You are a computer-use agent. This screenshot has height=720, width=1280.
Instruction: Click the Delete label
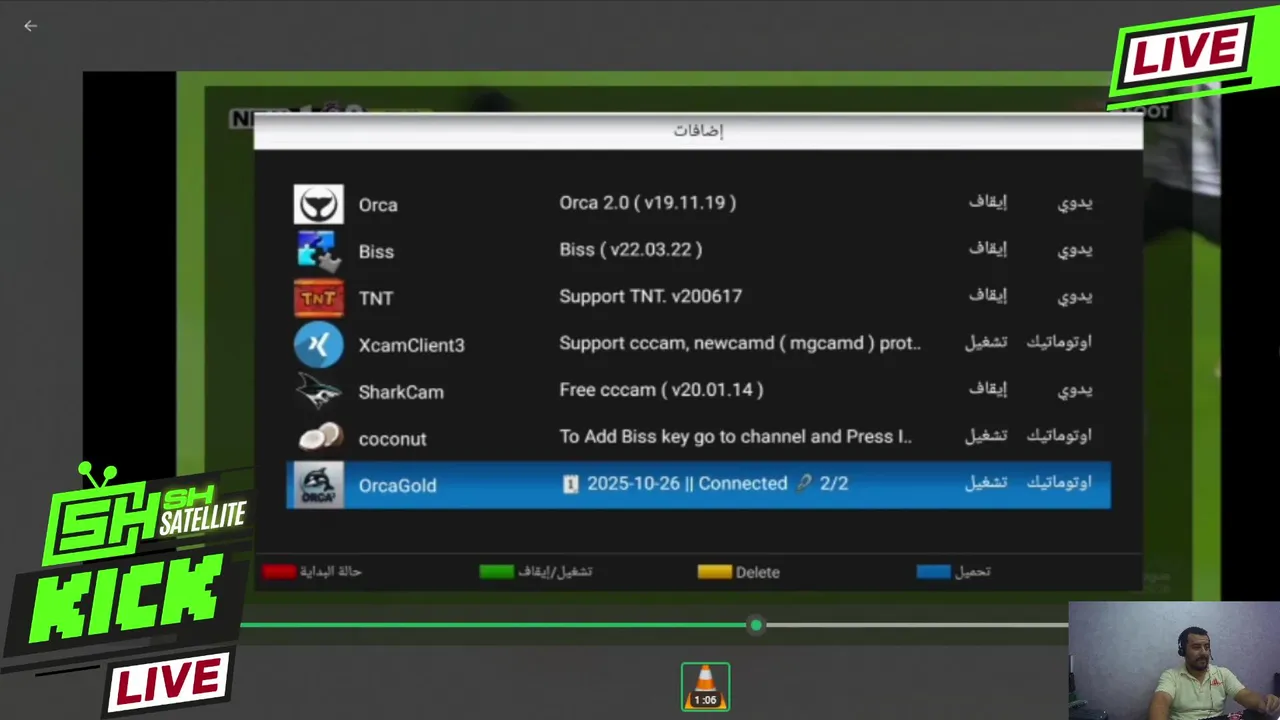[757, 572]
